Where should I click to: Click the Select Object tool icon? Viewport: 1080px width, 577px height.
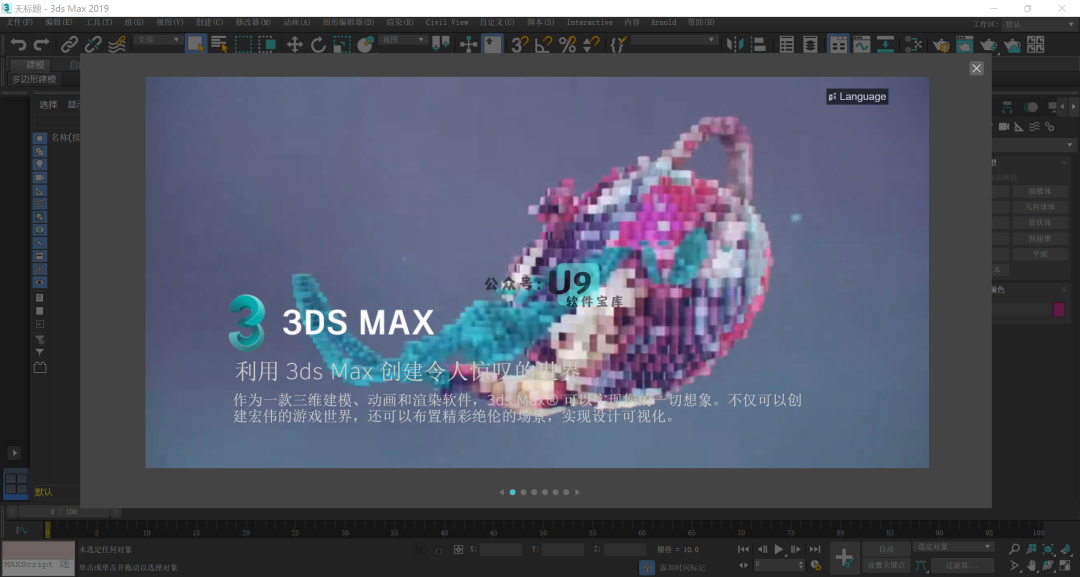196,44
